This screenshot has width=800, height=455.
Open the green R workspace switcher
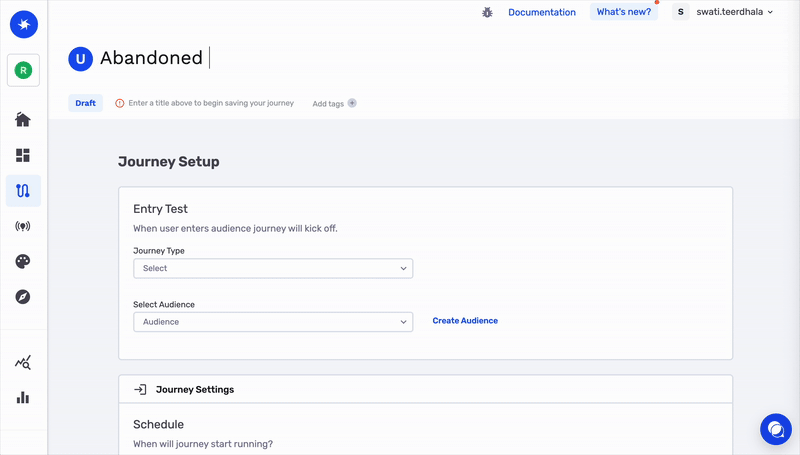pos(23,70)
